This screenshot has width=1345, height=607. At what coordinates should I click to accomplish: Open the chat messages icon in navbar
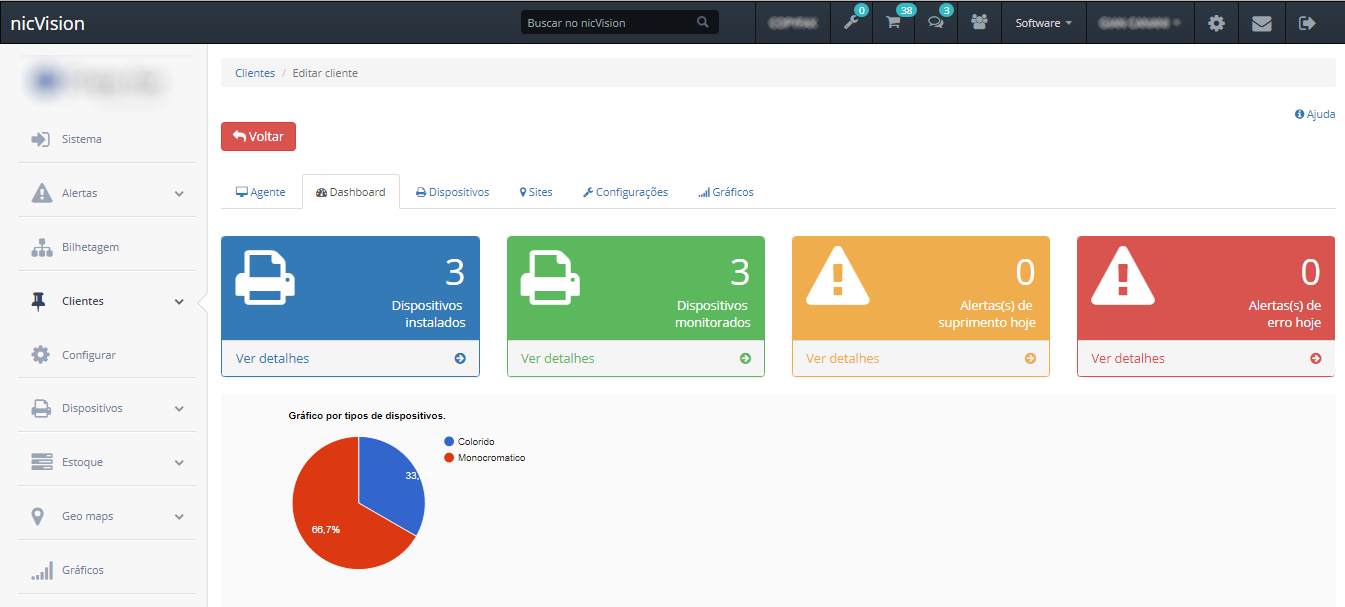tap(936, 23)
